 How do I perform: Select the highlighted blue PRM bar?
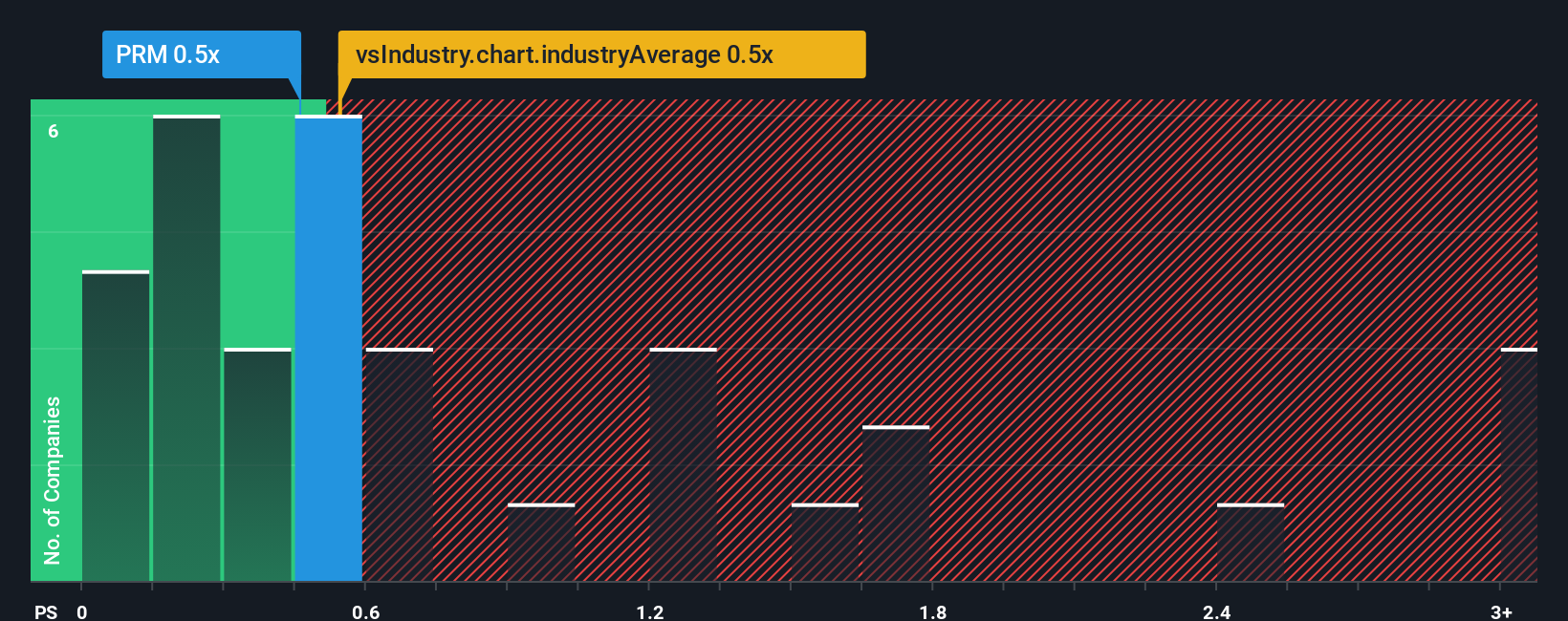(x=329, y=349)
